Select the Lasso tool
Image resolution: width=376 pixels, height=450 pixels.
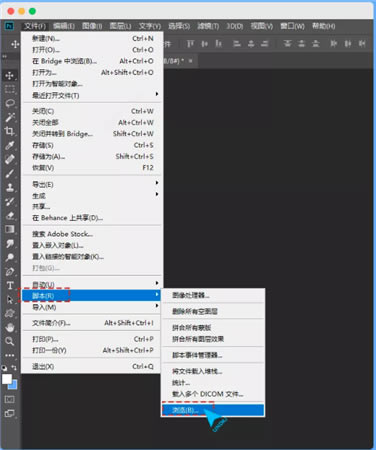coord(10,103)
